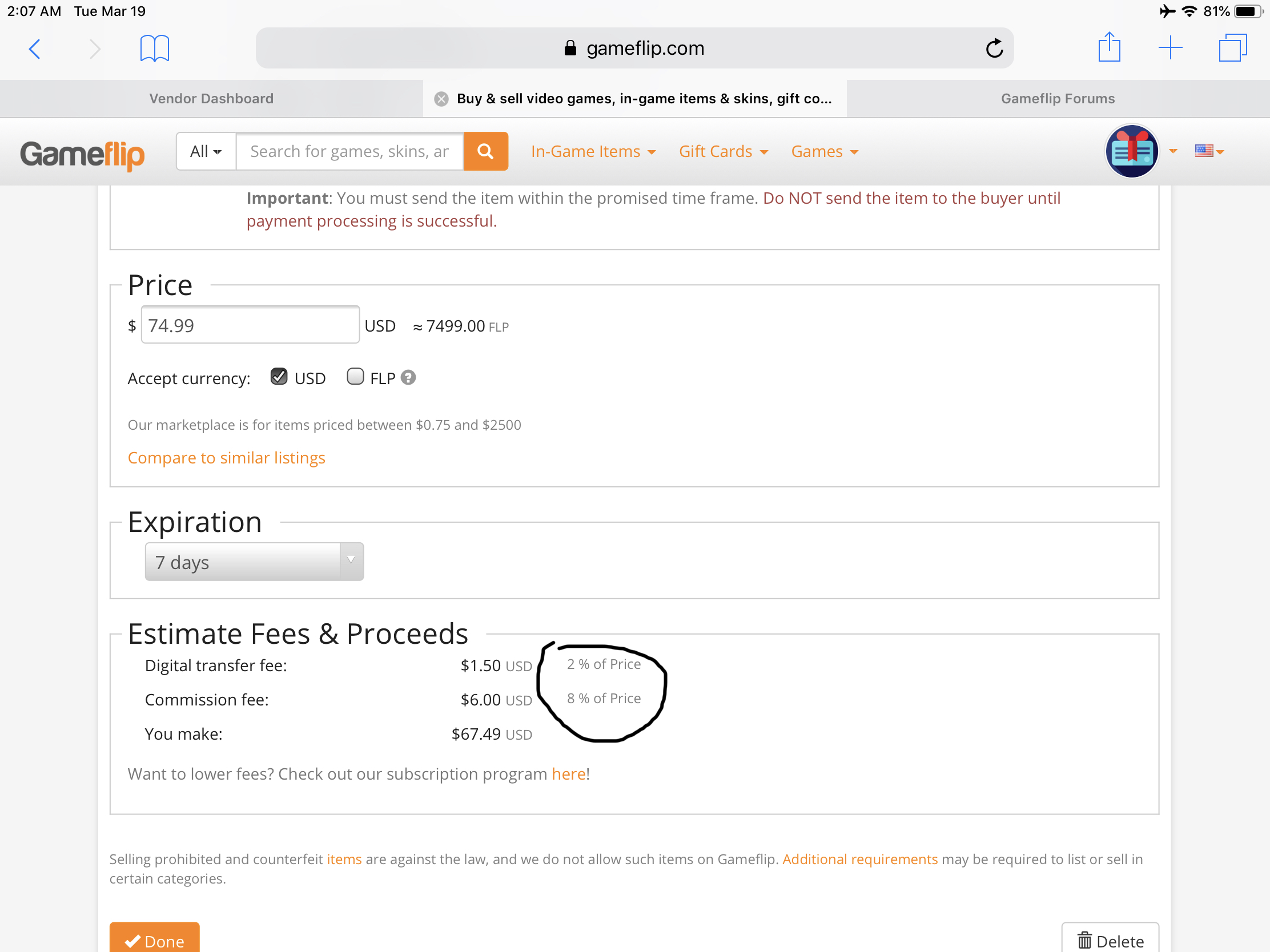Click the '8 % of Price' note

tap(604, 699)
